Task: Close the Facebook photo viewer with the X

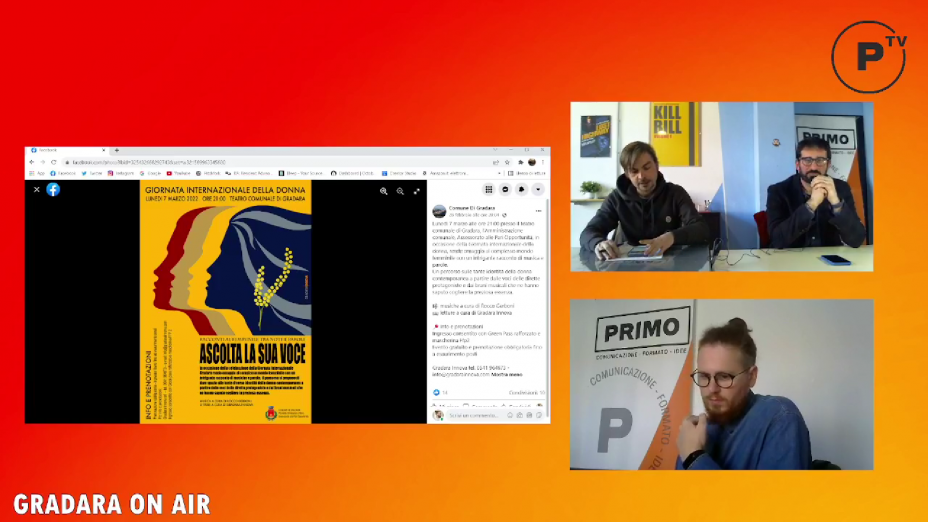Action: 37,189
